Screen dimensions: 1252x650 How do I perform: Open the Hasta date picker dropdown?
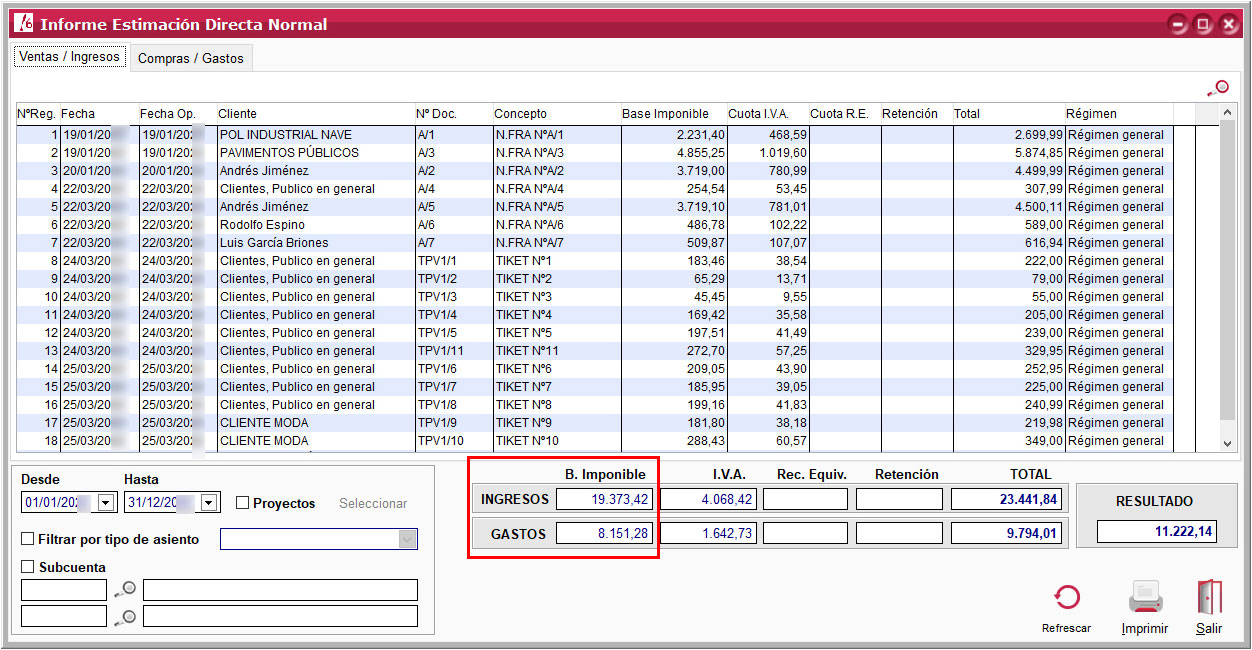[x=209, y=503]
